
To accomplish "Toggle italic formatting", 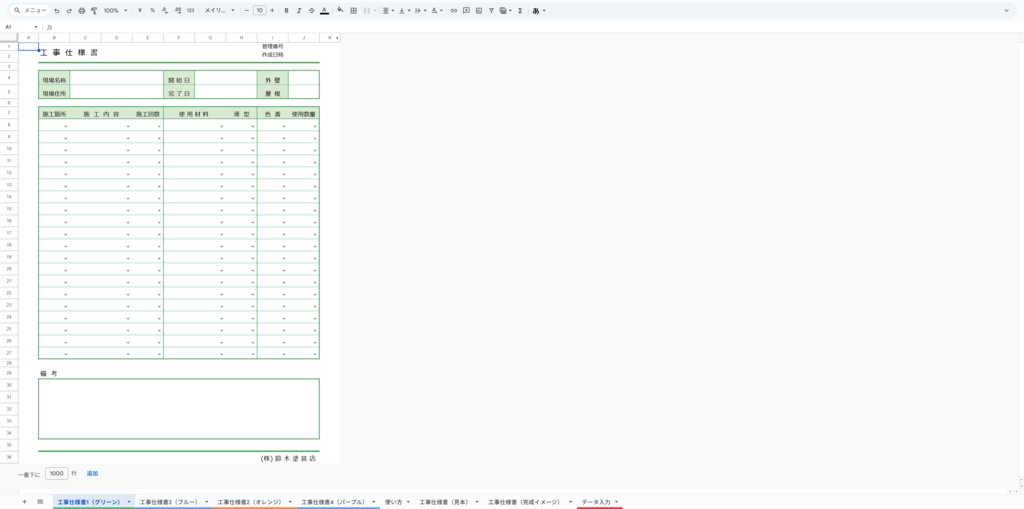I will (x=299, y=10).
